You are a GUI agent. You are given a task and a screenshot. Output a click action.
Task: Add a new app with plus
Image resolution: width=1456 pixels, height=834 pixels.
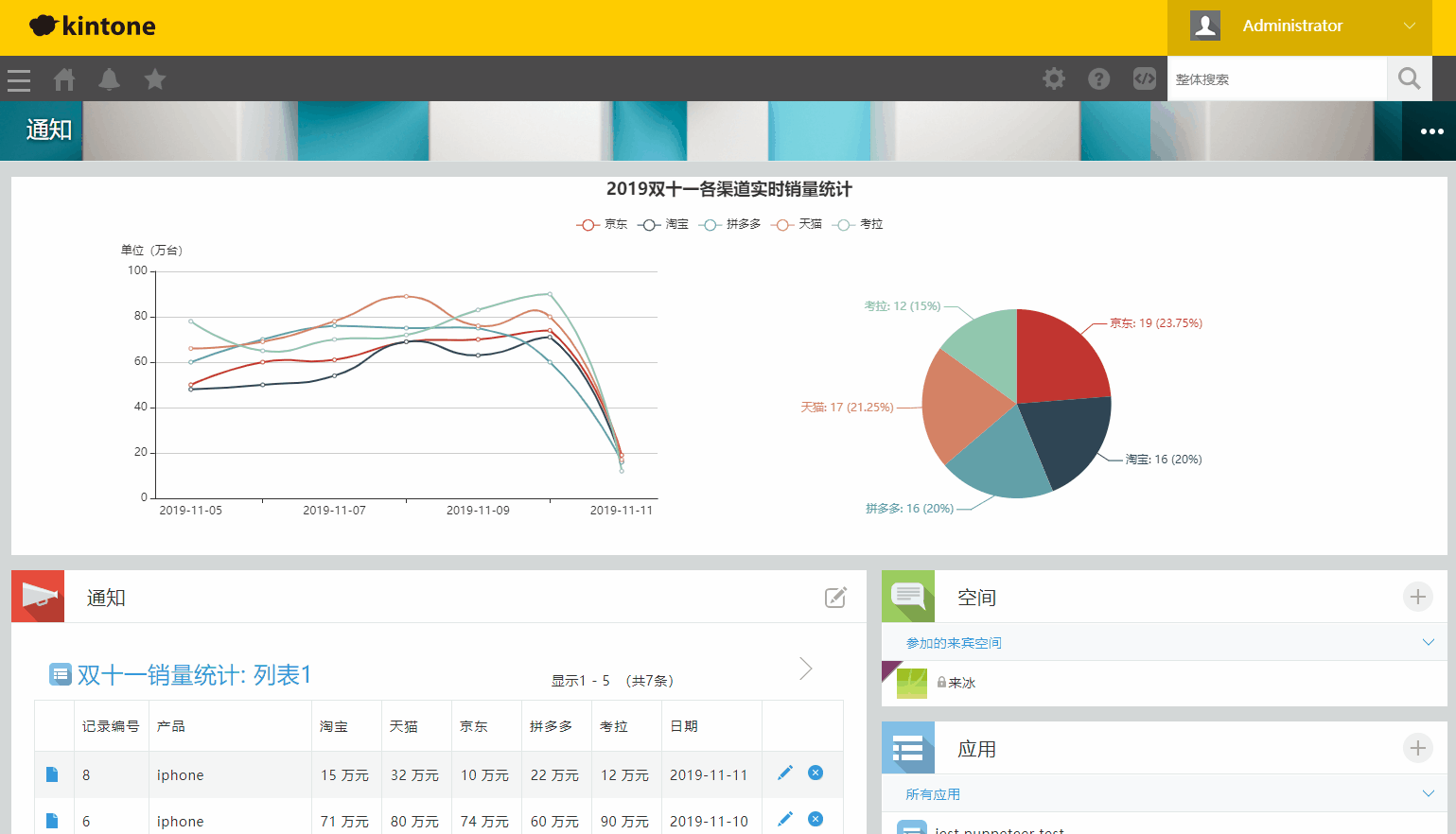pyautogui.click(x=1417, y=749)
